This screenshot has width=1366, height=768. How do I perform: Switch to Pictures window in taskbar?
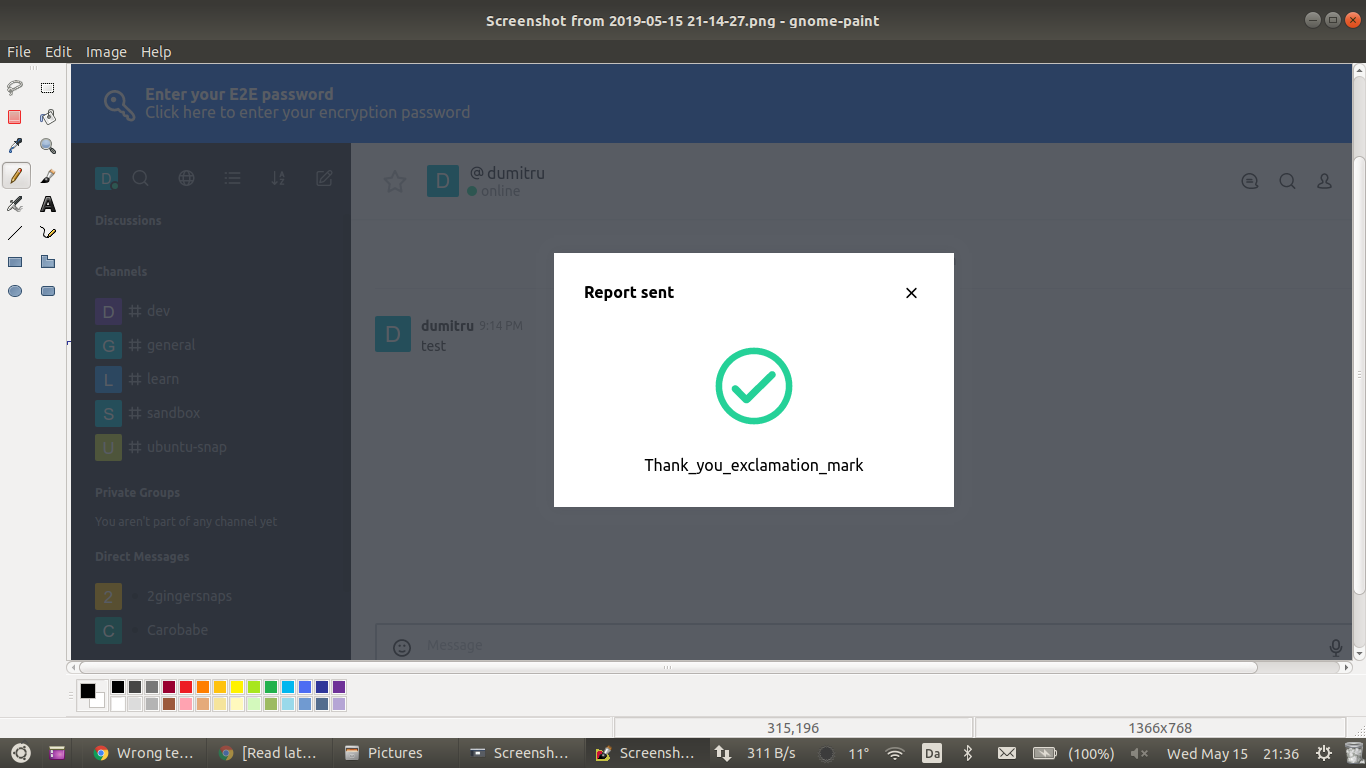pos(384,753)
